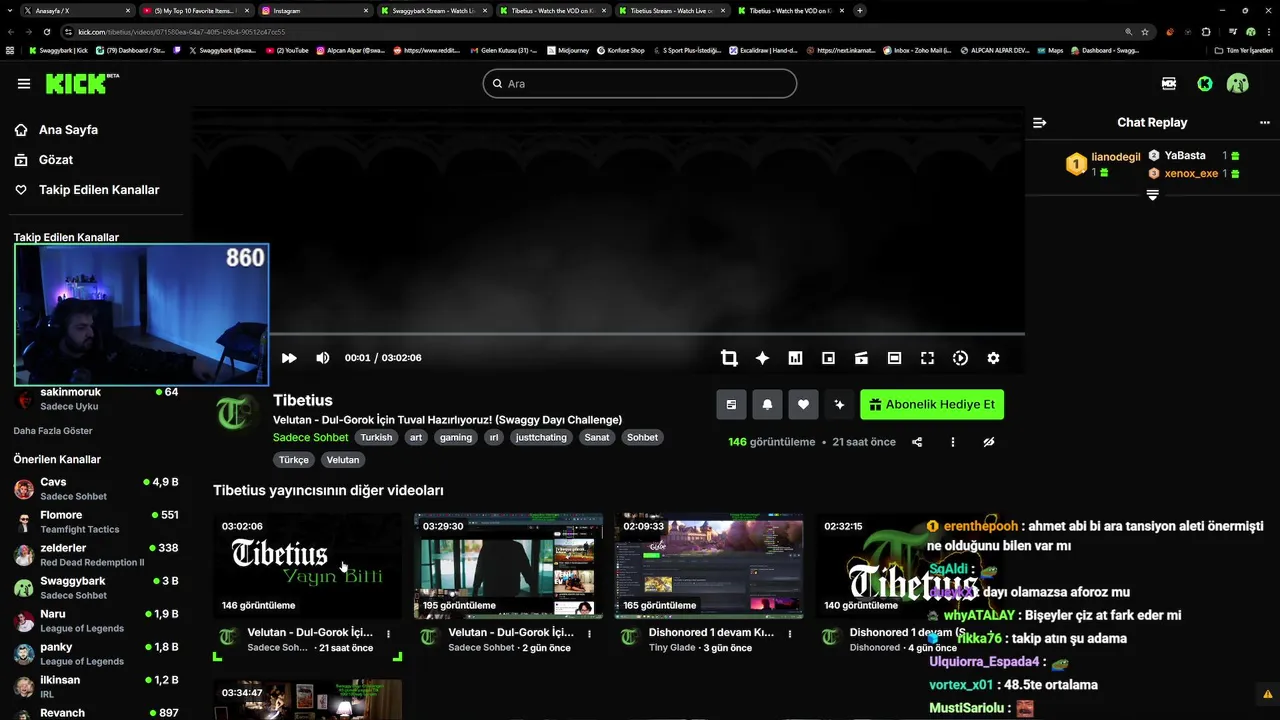Click the crop/clip icon in the player
Viewport: 1280px width, 720px height.
[x=729, y=358]
